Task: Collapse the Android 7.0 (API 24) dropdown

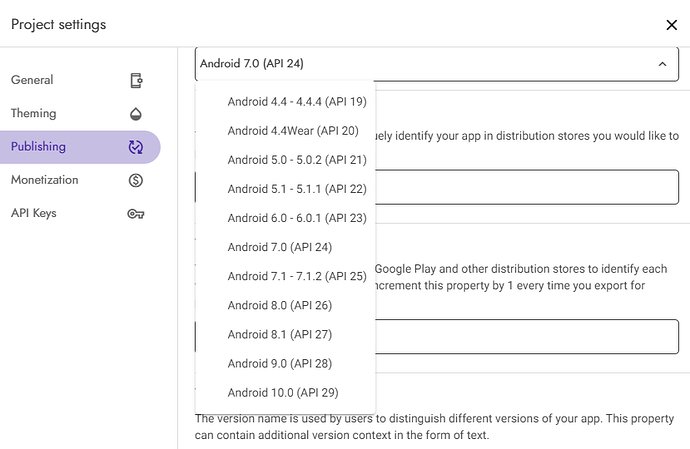Action: coord(437,64)
